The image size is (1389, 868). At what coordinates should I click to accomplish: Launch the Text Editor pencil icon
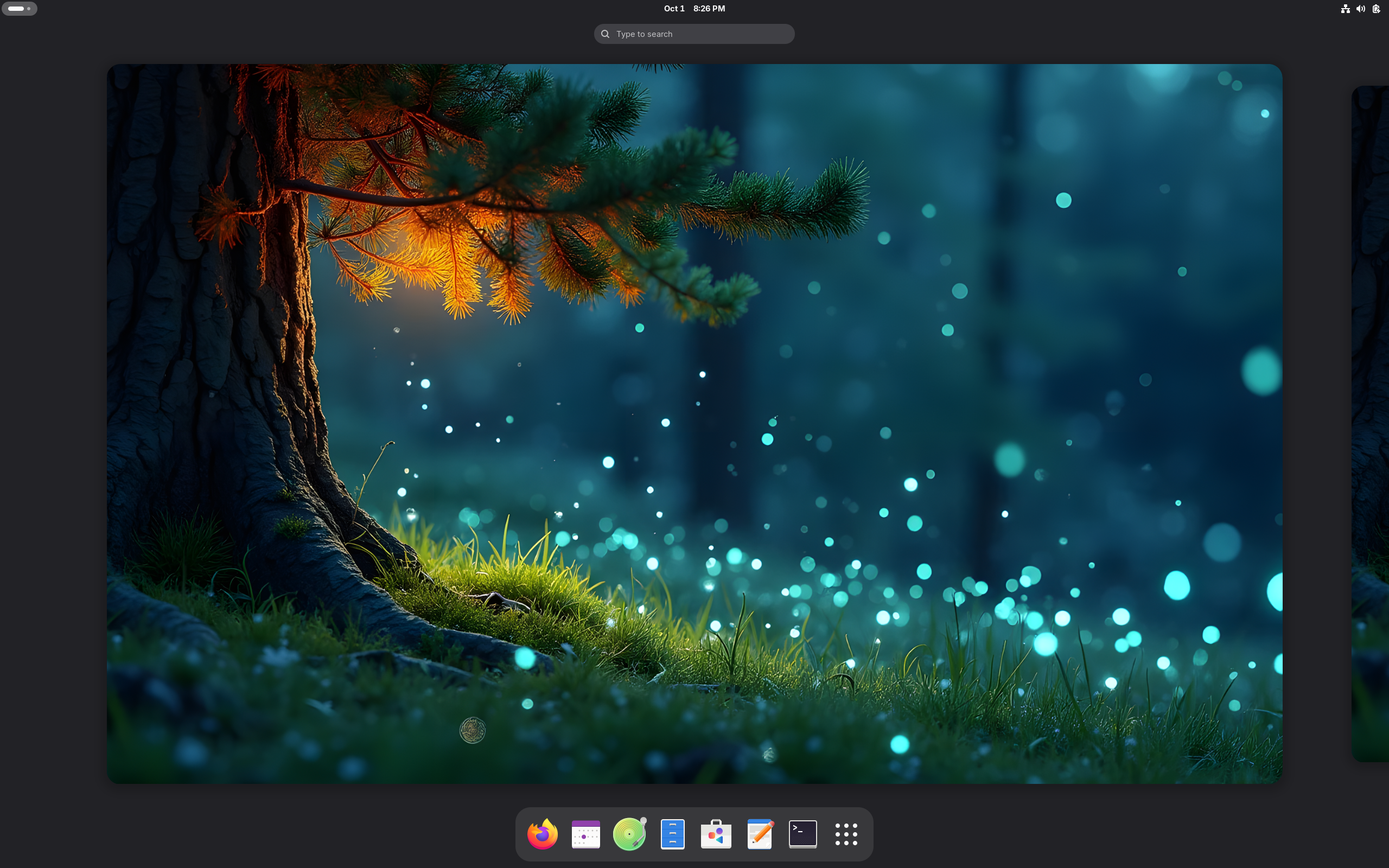(x=760, y=834)
